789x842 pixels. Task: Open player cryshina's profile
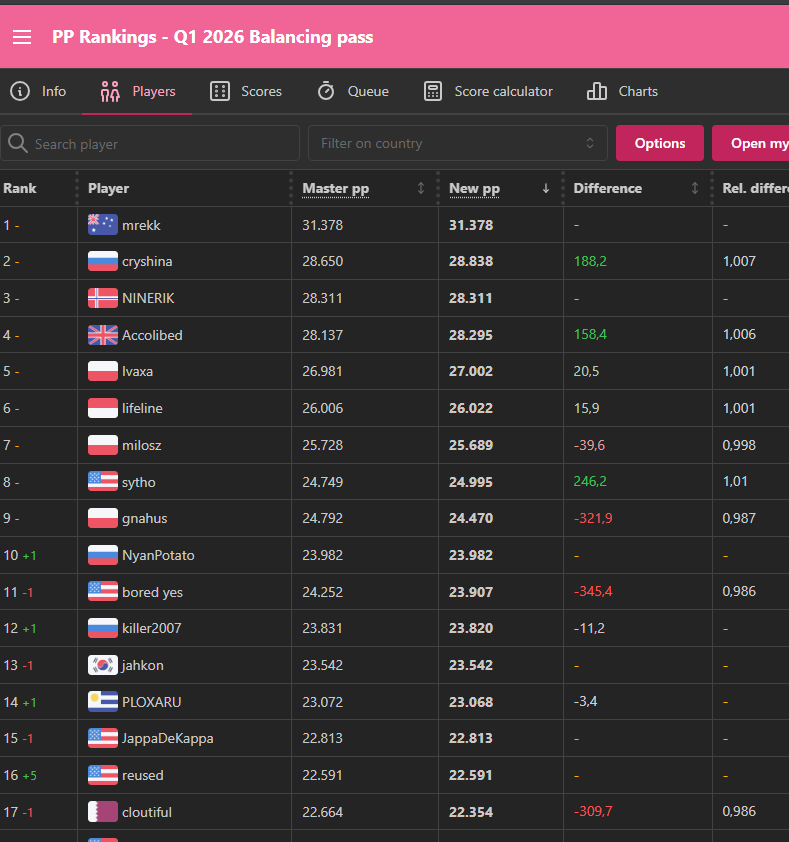pos(147,262)
